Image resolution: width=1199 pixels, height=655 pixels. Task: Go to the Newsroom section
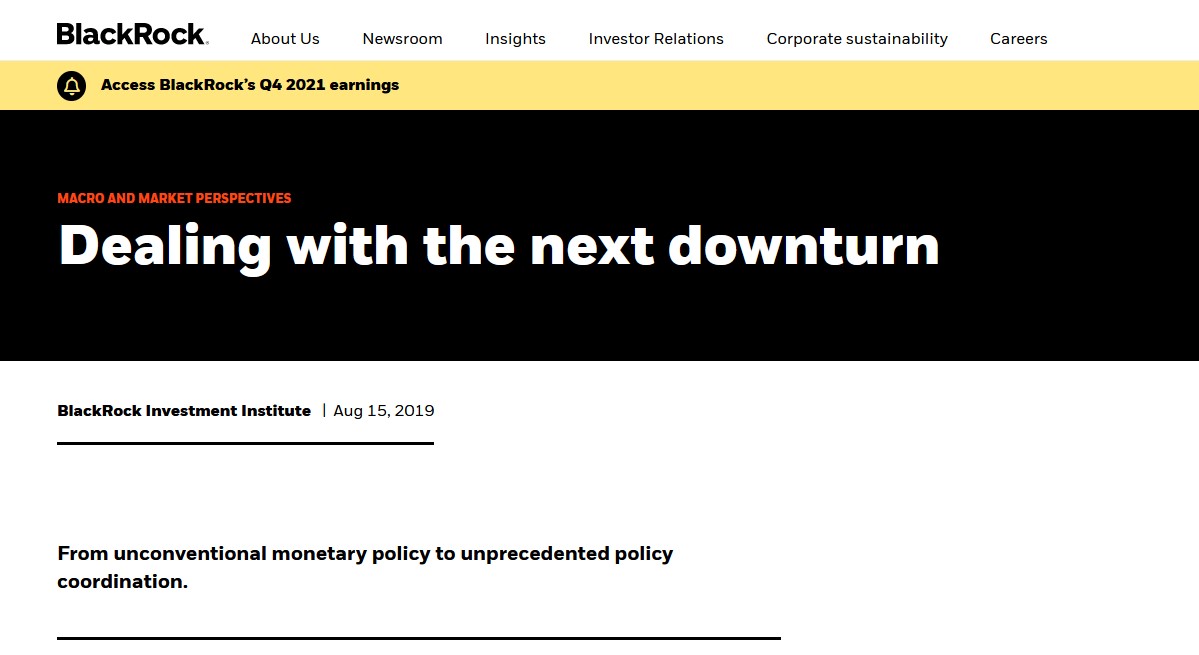pyautogui.click(x=402, y=39)
